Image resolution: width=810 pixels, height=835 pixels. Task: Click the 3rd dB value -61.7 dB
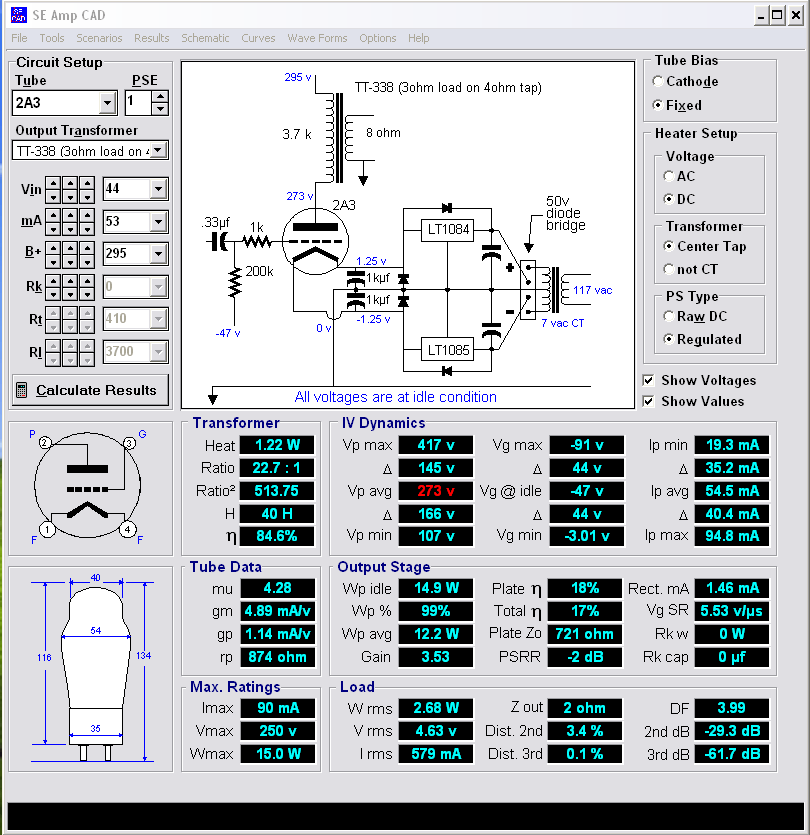[x=732, y=754]
